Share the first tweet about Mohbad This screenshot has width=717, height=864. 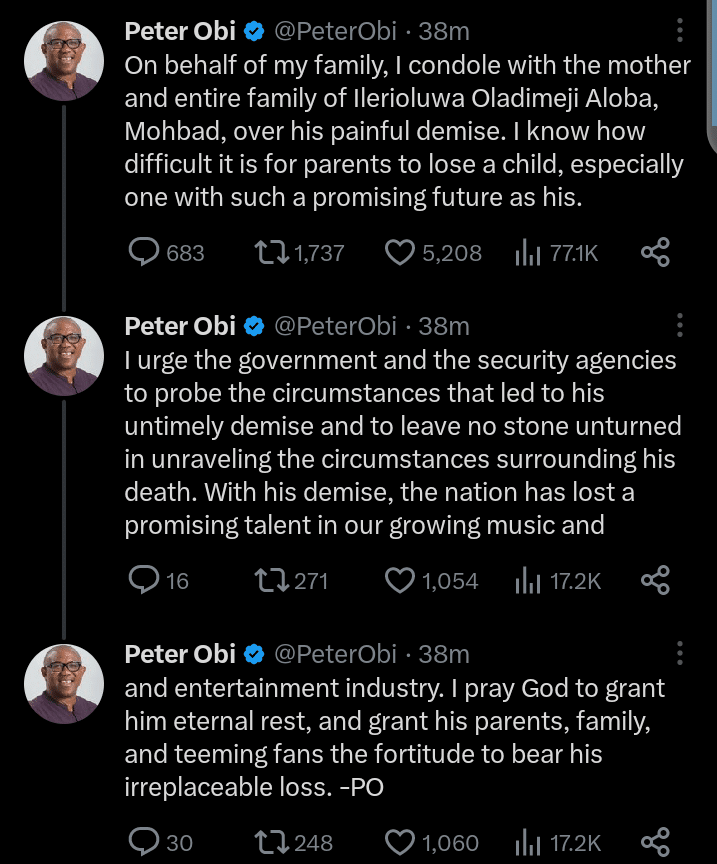[654, 253]
